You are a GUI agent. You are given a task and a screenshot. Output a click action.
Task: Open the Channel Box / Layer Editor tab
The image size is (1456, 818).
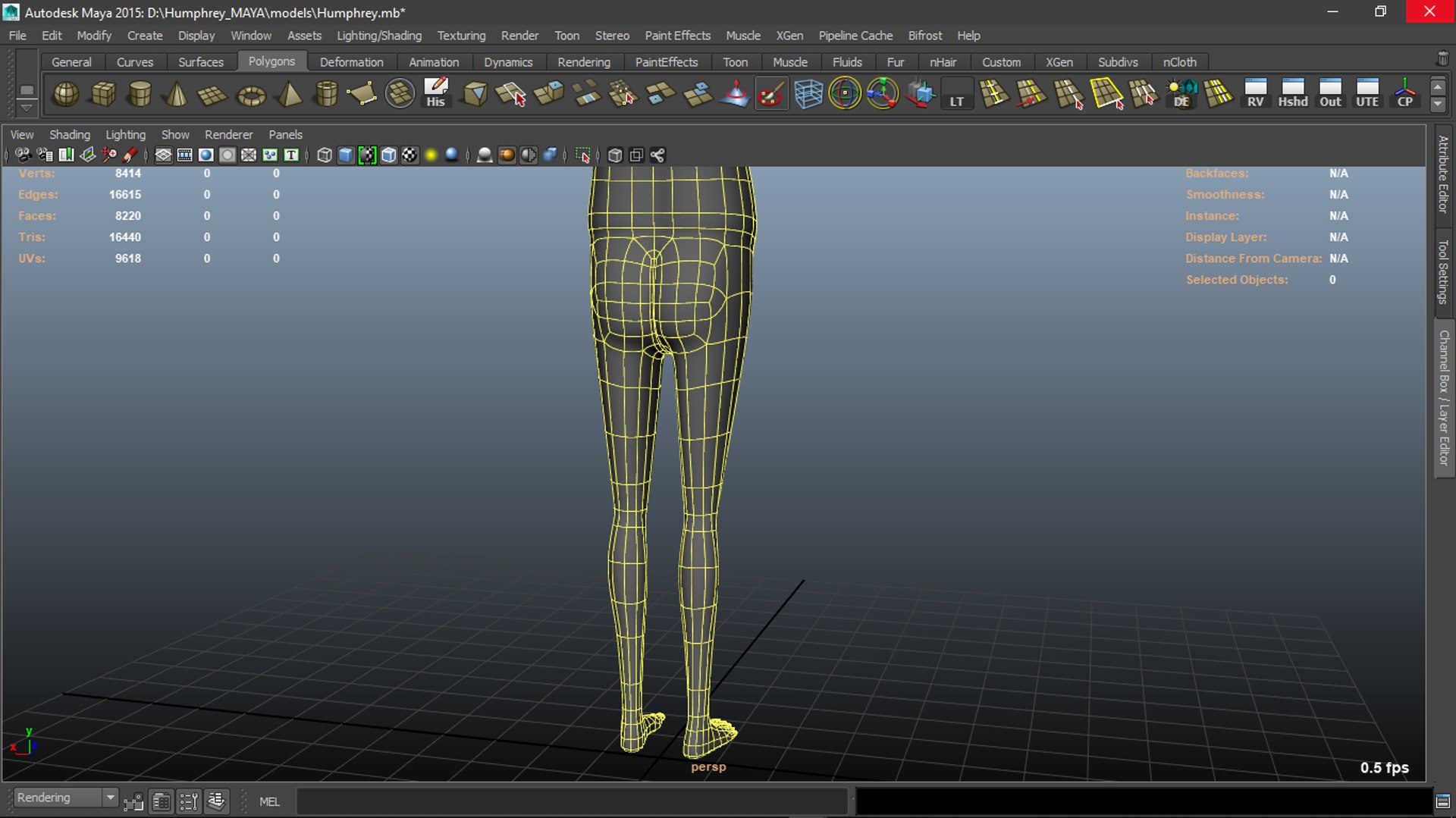pyautogui.click(x=1443, y=397)
